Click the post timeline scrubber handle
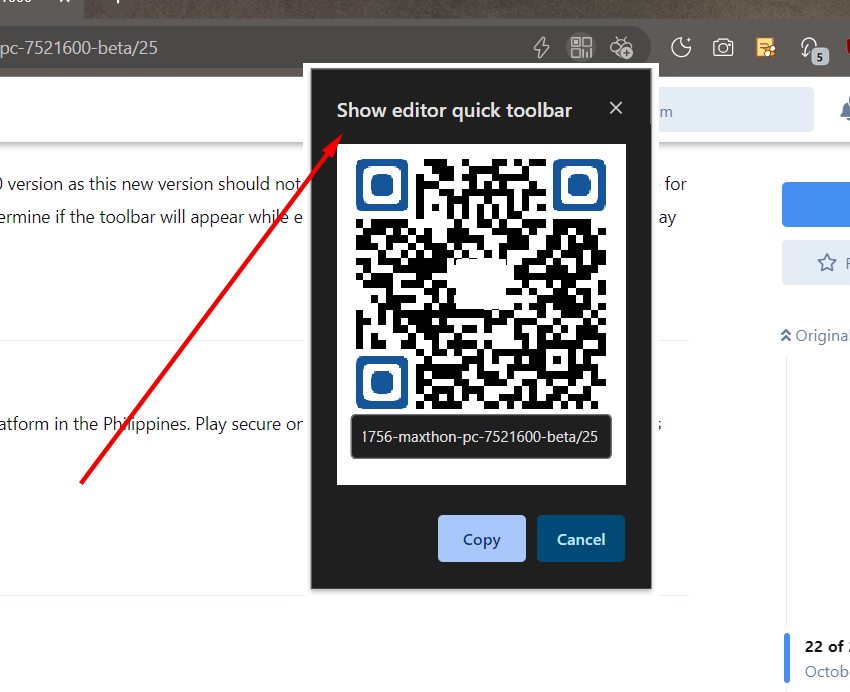The image size is (850, 692). 786,657
